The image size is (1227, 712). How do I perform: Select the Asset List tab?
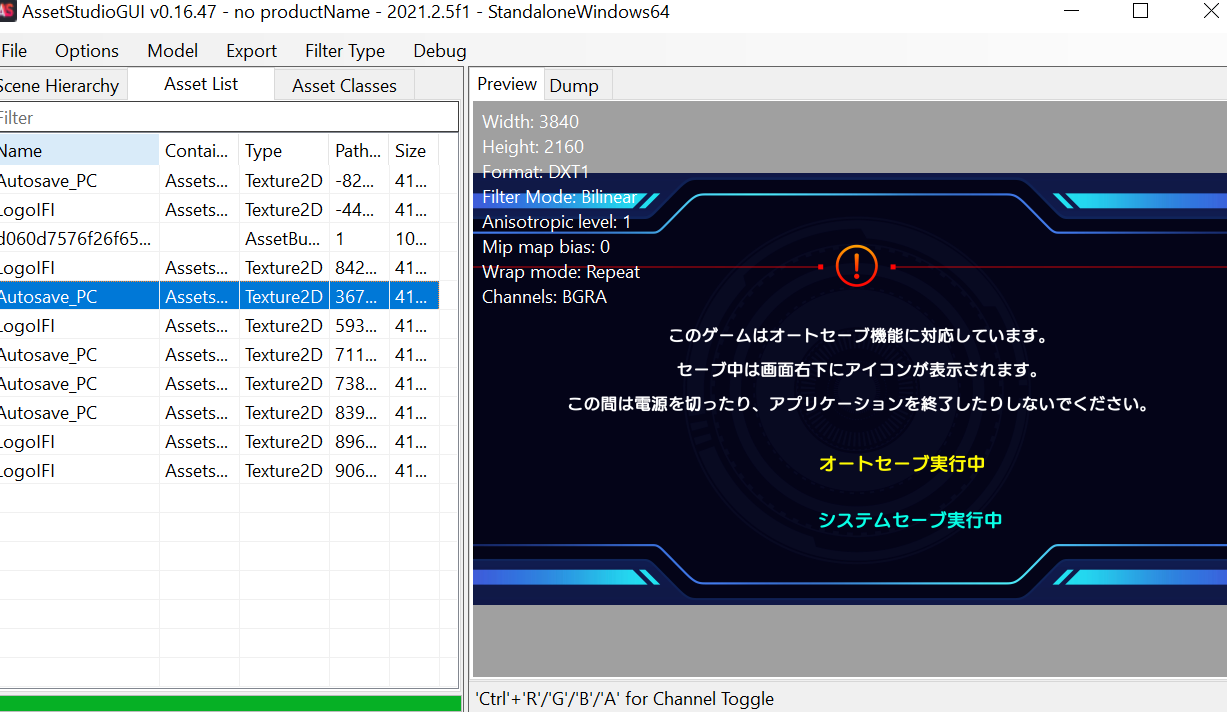click(x=201, y=85)
